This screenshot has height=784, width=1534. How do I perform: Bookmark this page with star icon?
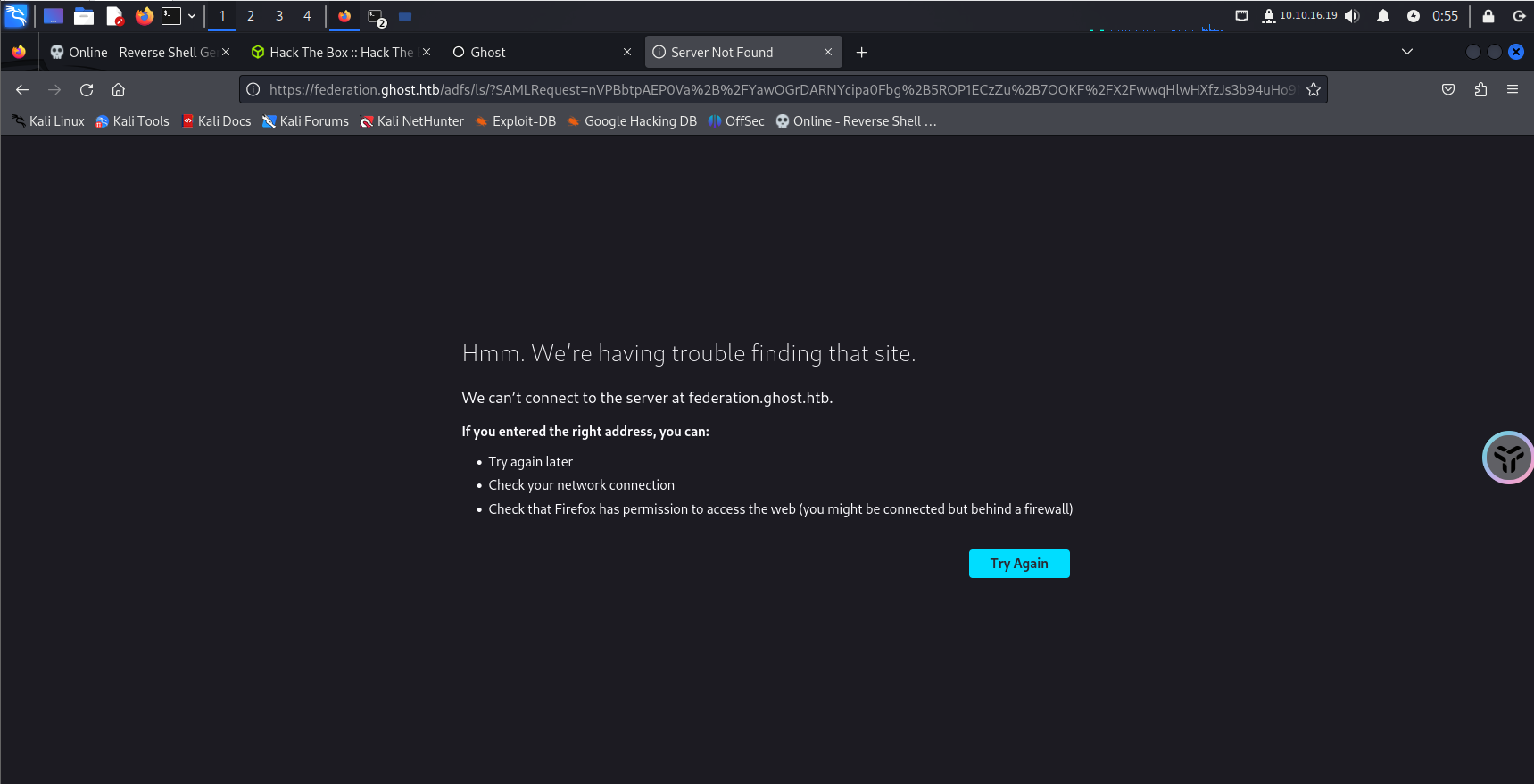[x=1314, y=90]
